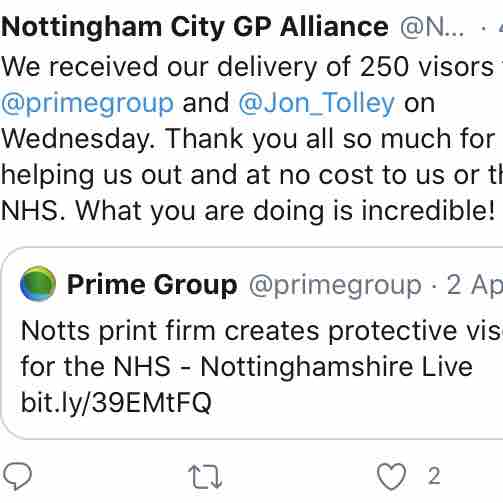Open the @Jon_Tolley mention link
This screenshot has height=503, width=503.
(x=317, y=103)
